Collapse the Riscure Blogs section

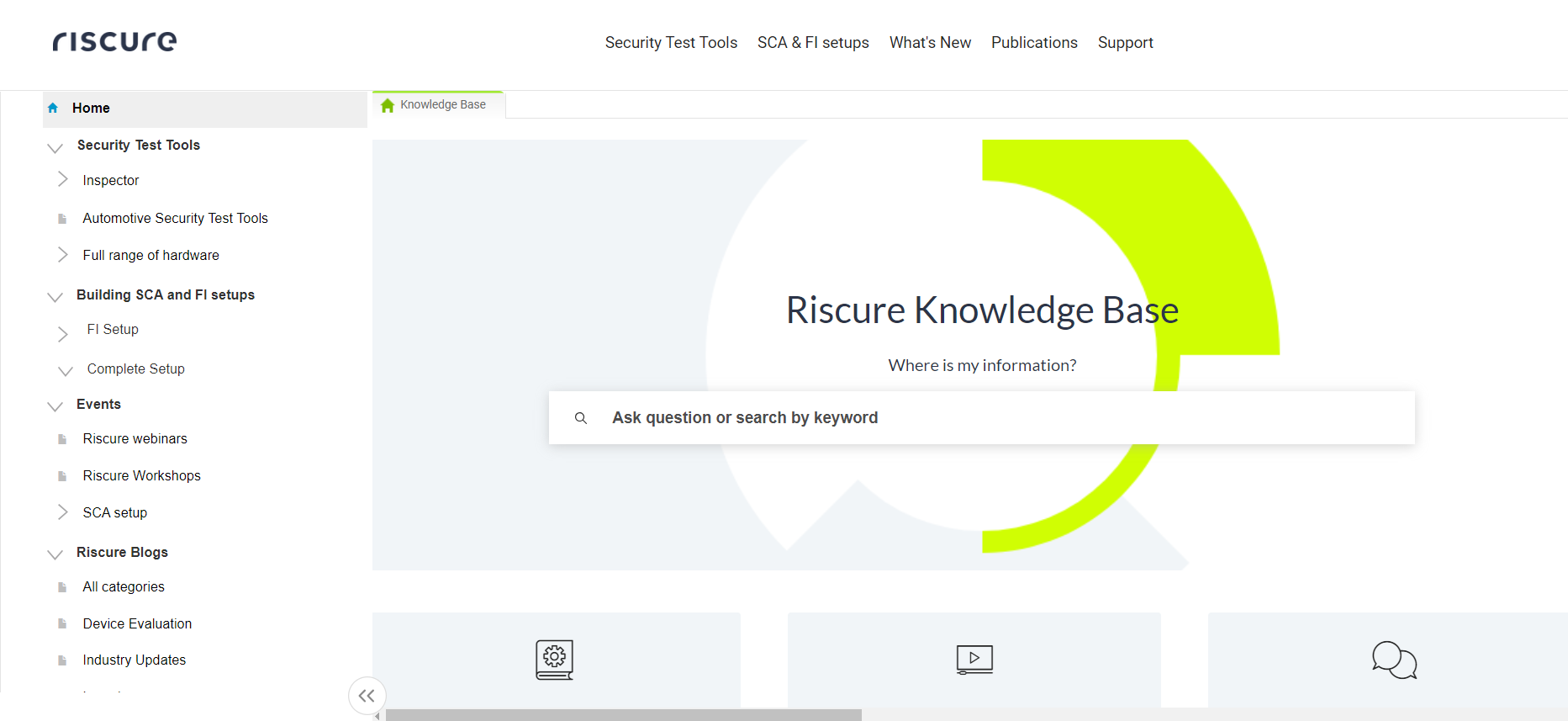(x=55, y=554)
